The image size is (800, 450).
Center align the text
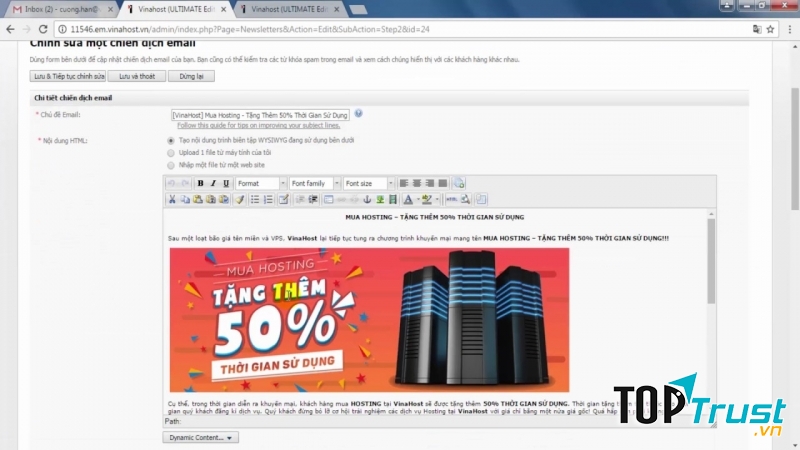tap(417, 183)
